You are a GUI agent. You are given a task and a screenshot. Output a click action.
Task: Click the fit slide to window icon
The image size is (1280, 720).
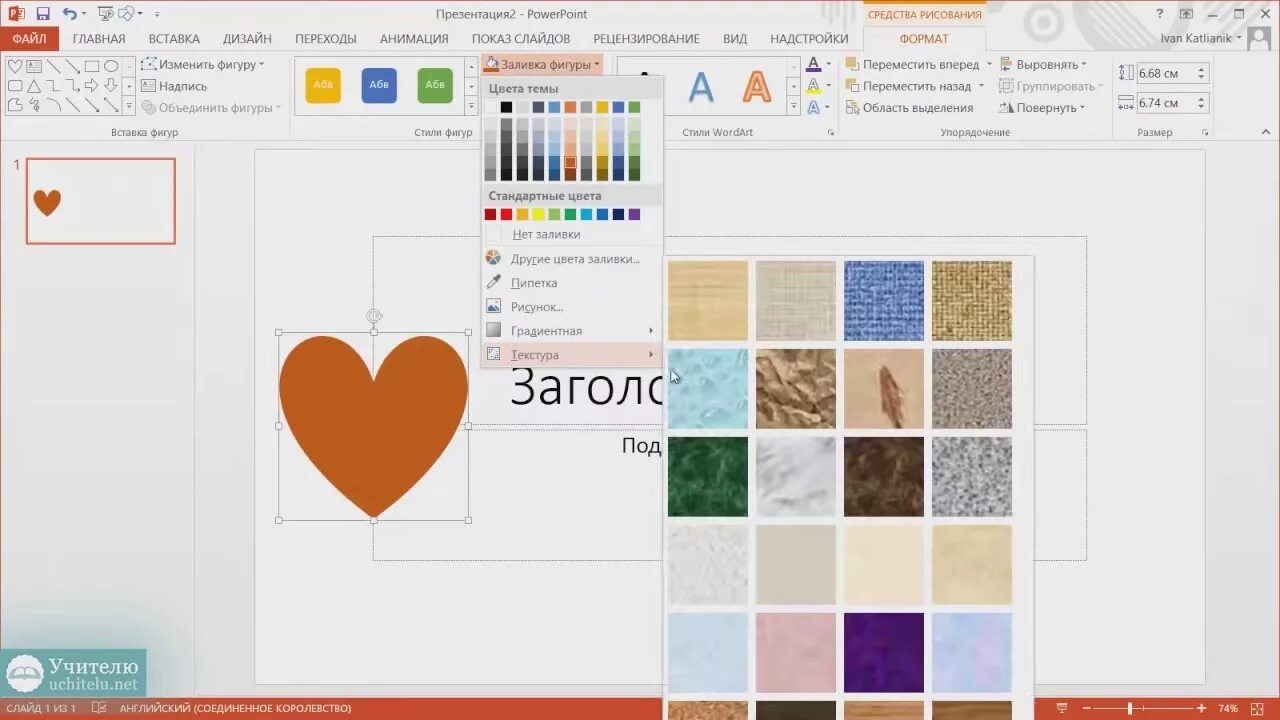1259,708
